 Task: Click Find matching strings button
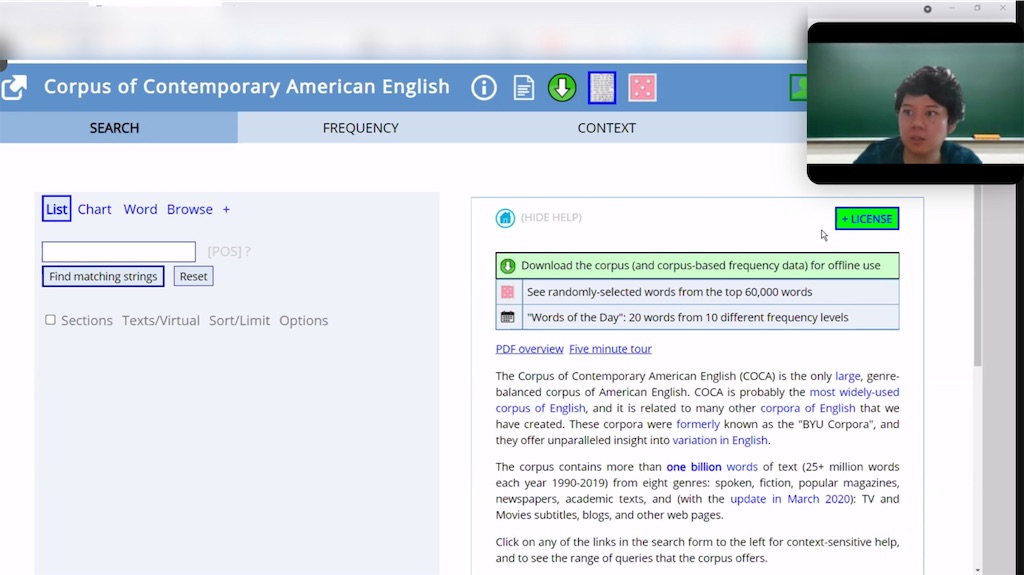pos(103,276)
